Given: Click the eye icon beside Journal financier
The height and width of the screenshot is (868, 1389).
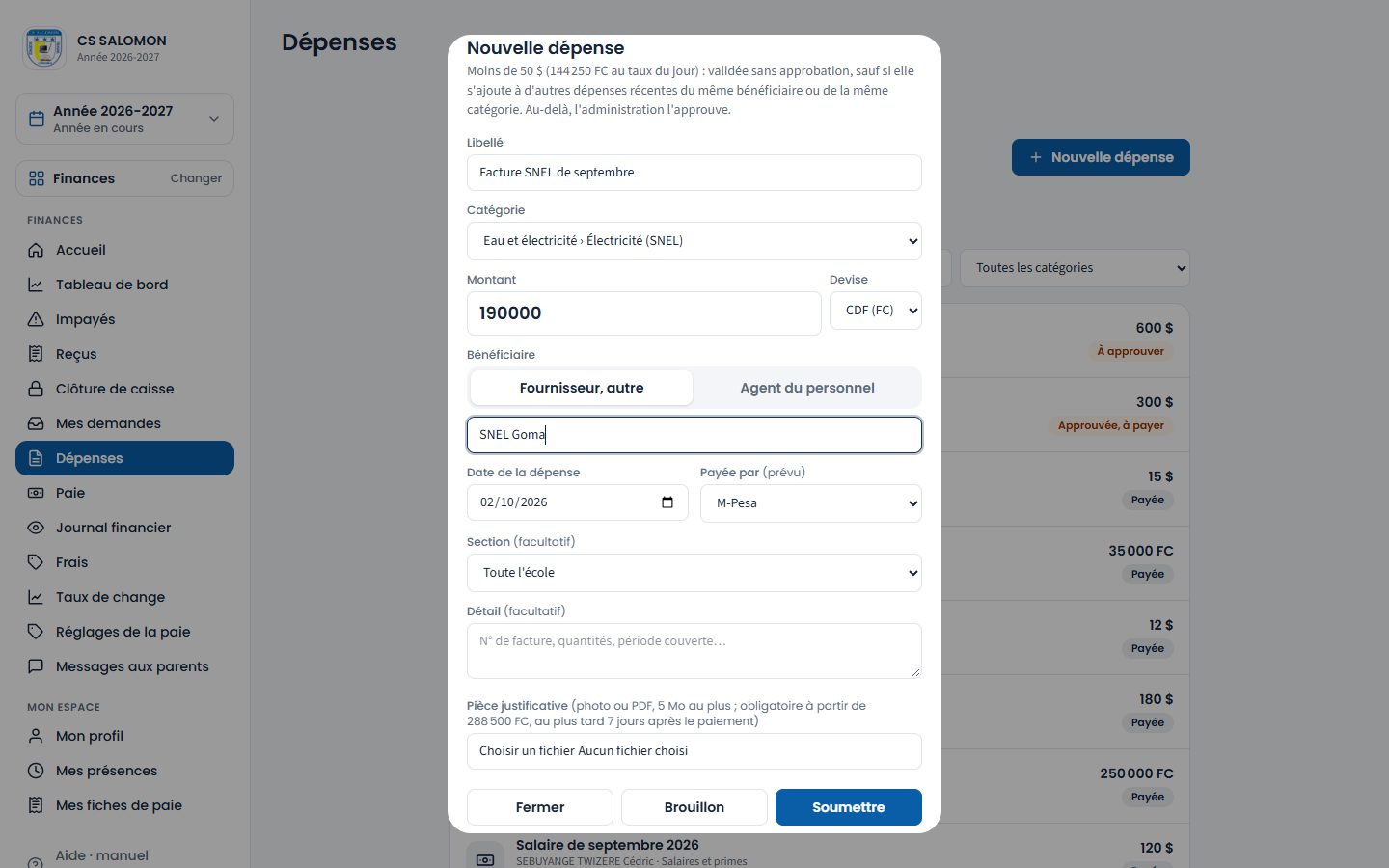Looking at the screenshot, I should (36, 528).
